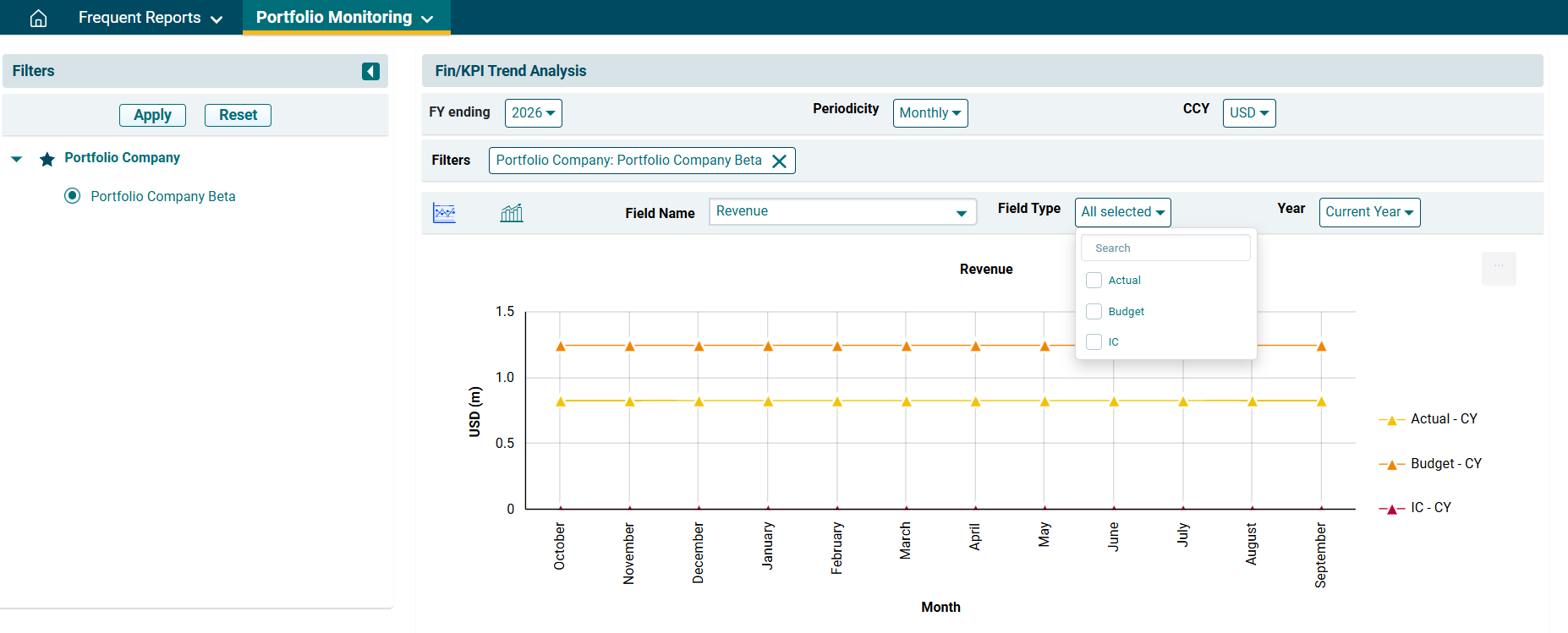Toggle Budget - CY legend marker
The image size is (1568, 633).
pos(1391,465)
